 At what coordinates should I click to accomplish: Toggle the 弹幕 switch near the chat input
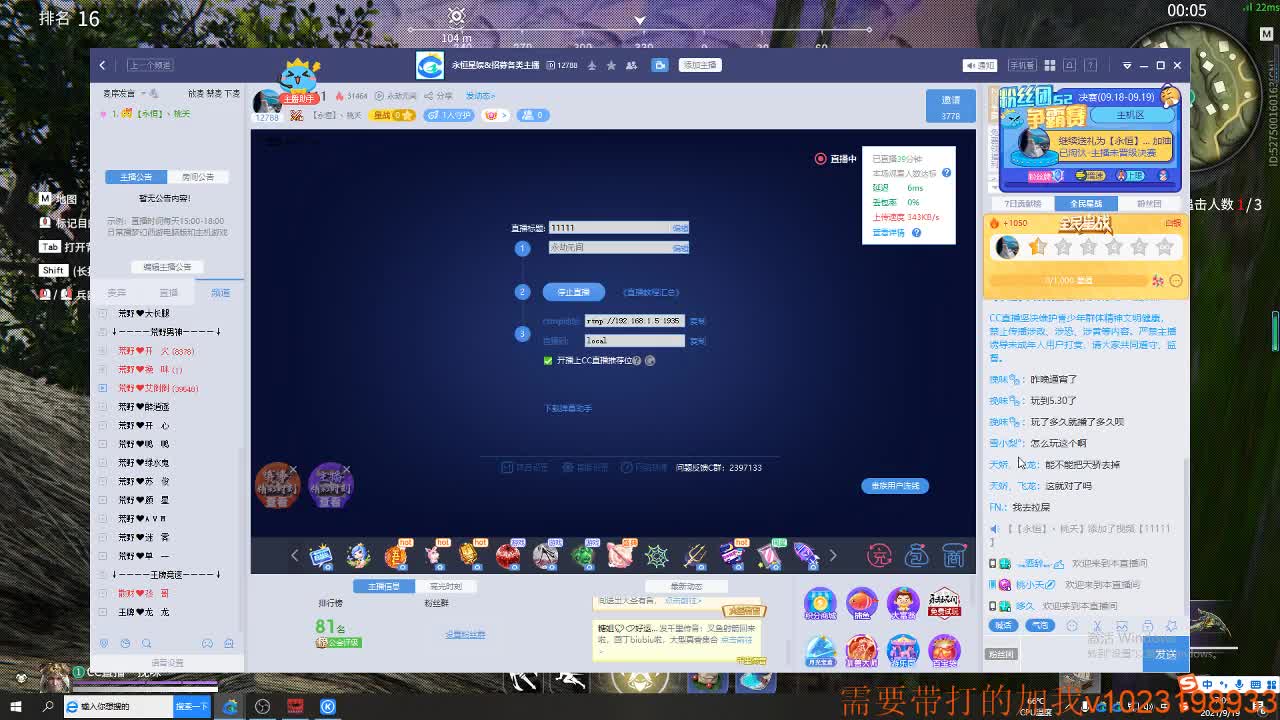click(x=1003, y=625)
